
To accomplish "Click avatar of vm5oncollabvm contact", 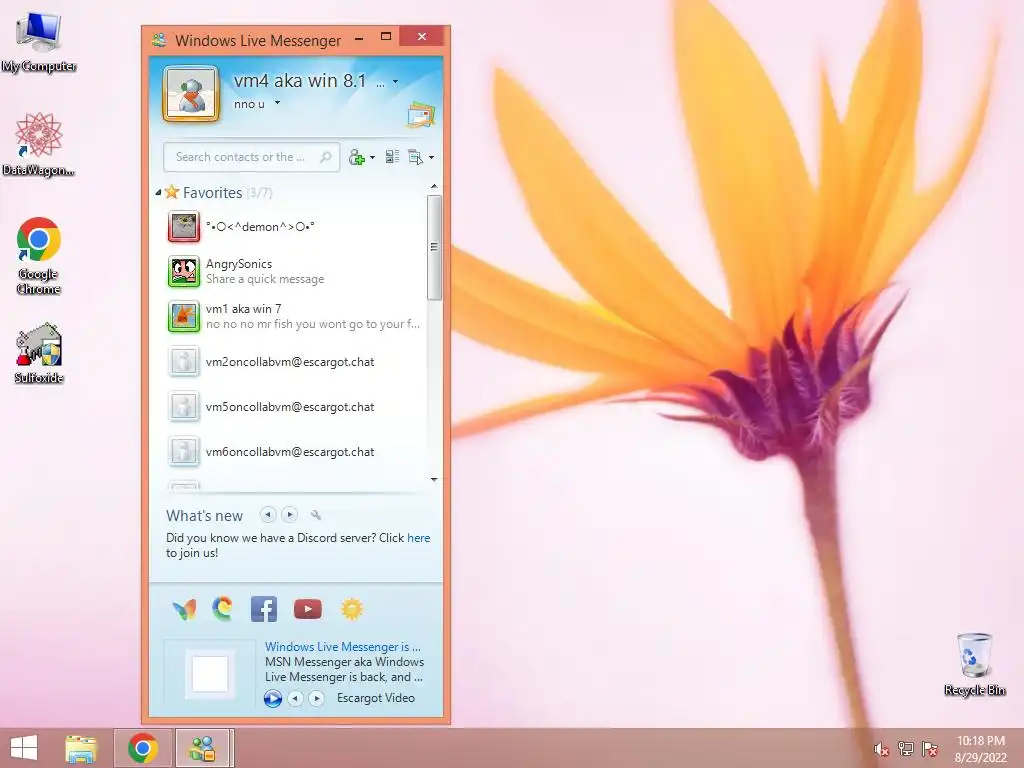I will click(x=184, y=406).
